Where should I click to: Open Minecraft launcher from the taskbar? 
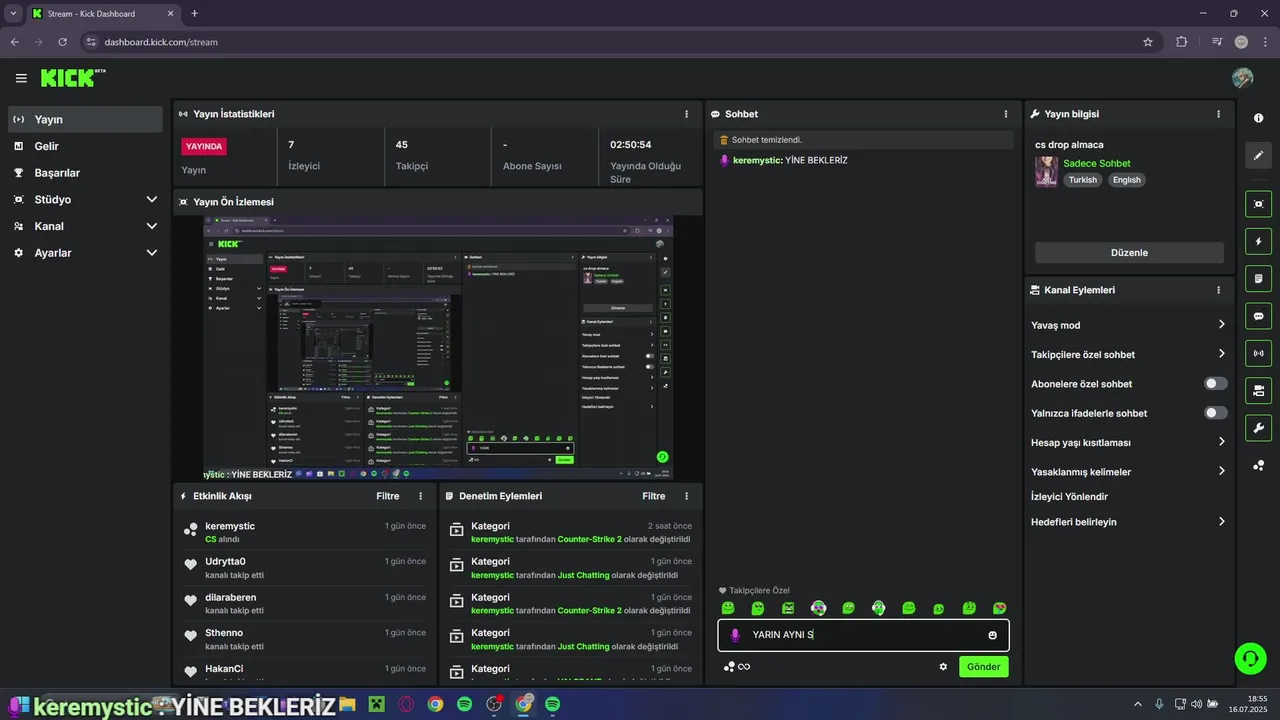point(376,704)
